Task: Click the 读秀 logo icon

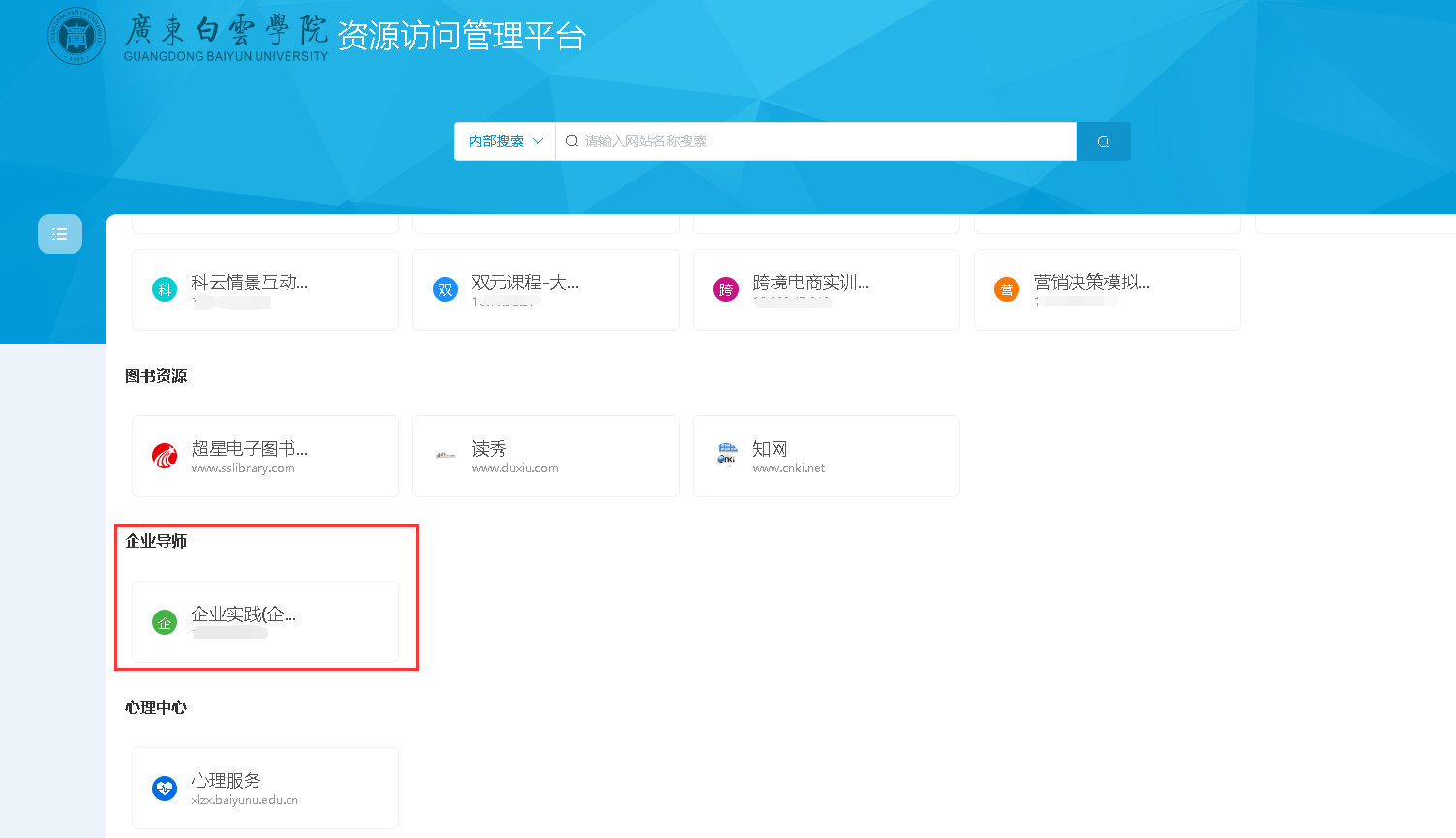Action: (445, 455)
